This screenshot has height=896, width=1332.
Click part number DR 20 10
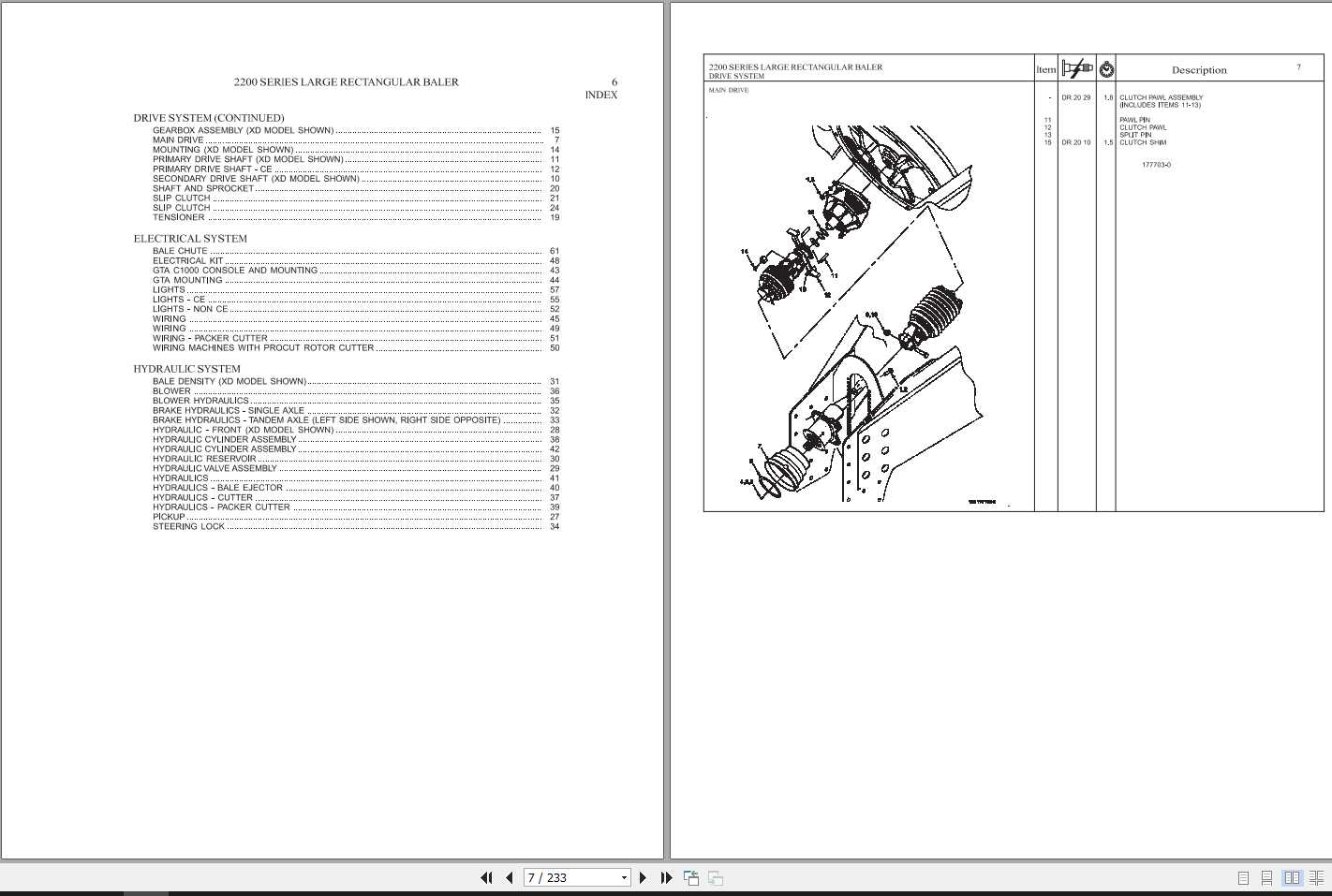(x=1075, y=142)
